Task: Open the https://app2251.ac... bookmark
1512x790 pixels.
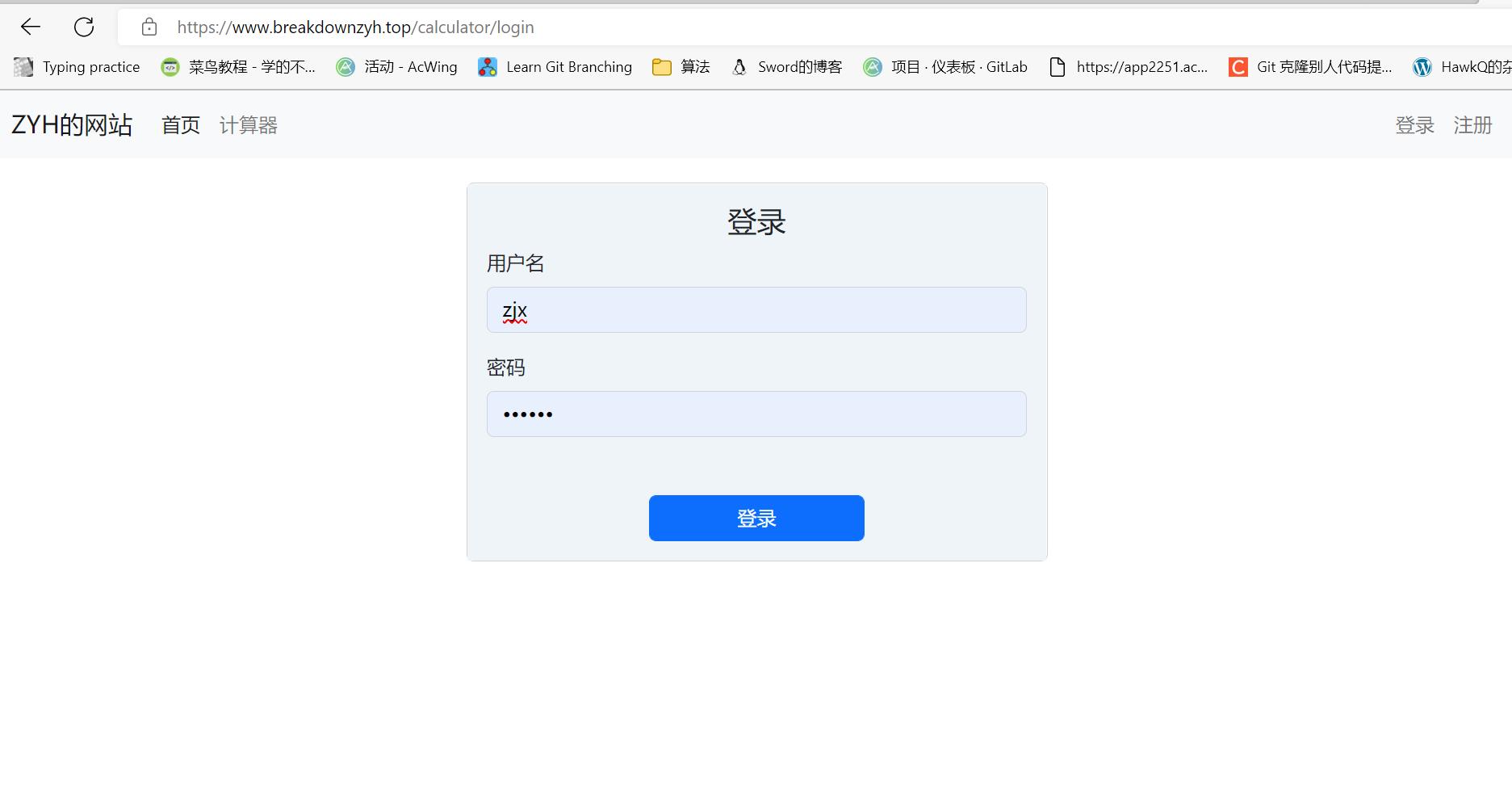Action: click(1128, 67)
